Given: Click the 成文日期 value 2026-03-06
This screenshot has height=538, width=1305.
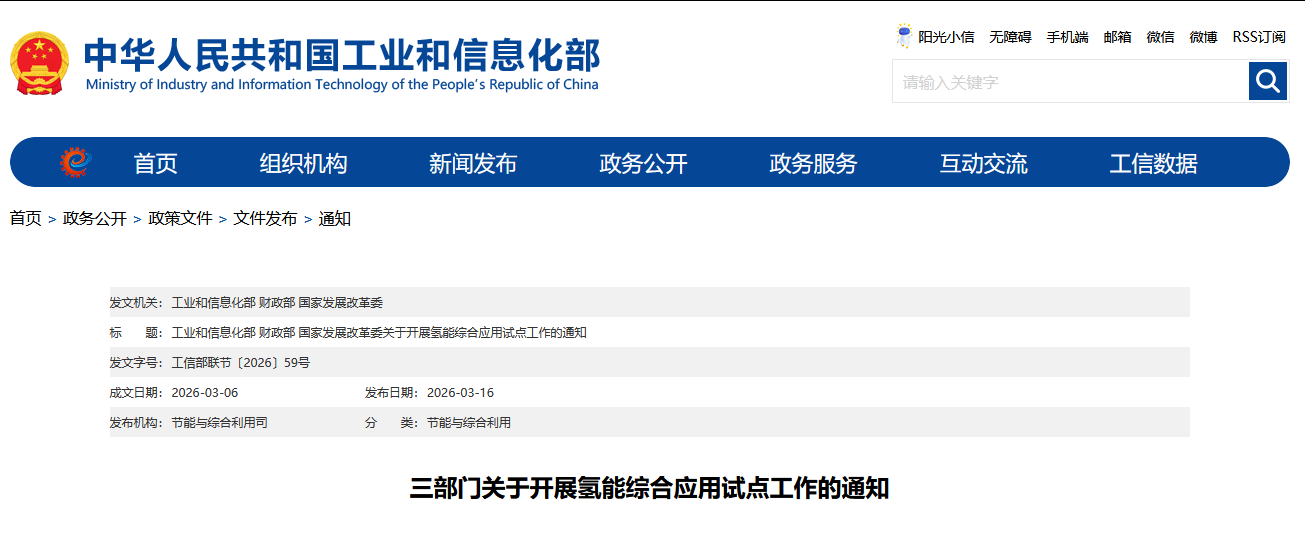Looking at the screenshot, I should [205, 393].
